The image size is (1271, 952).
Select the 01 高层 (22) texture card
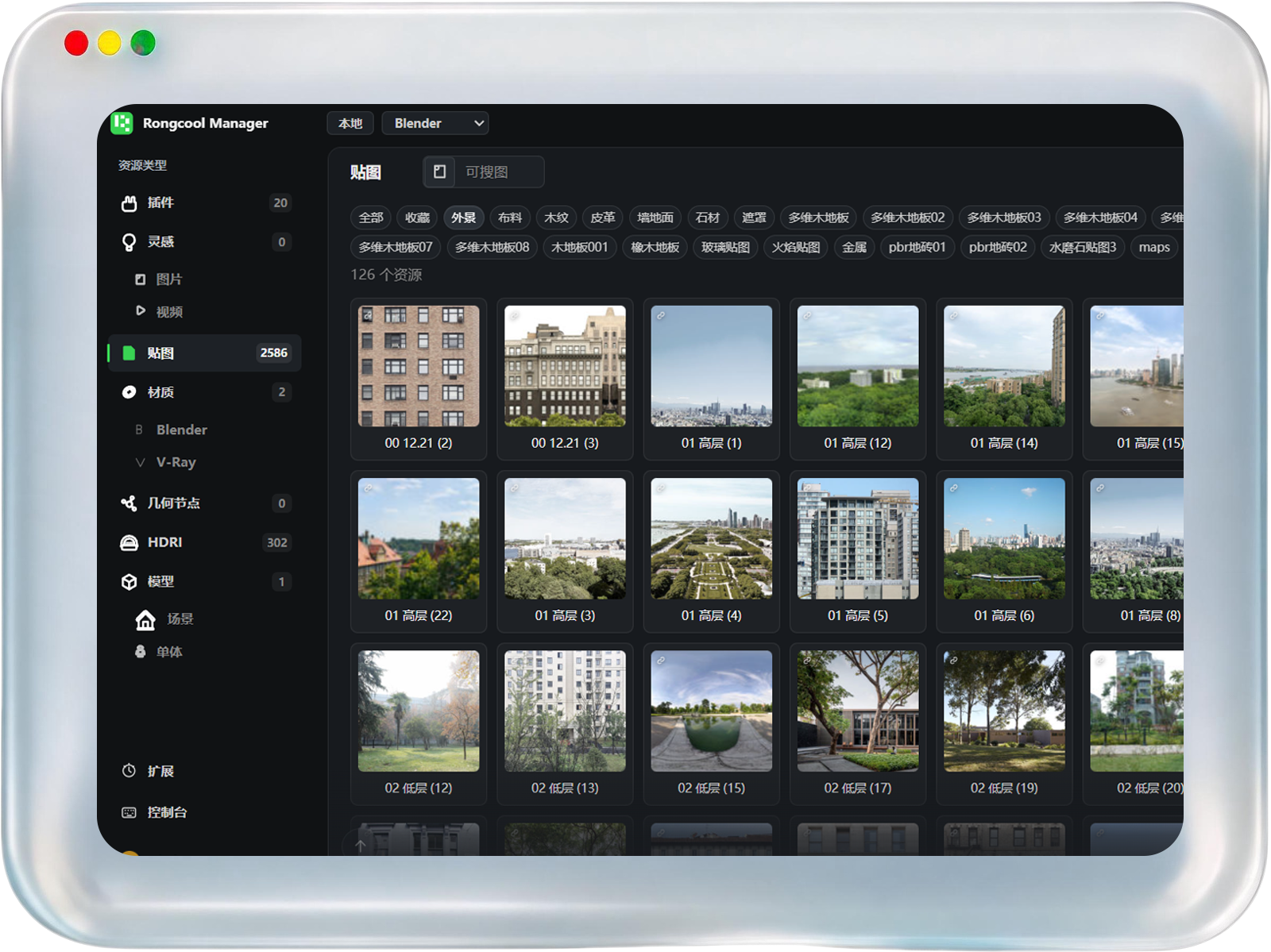(419, 552)
